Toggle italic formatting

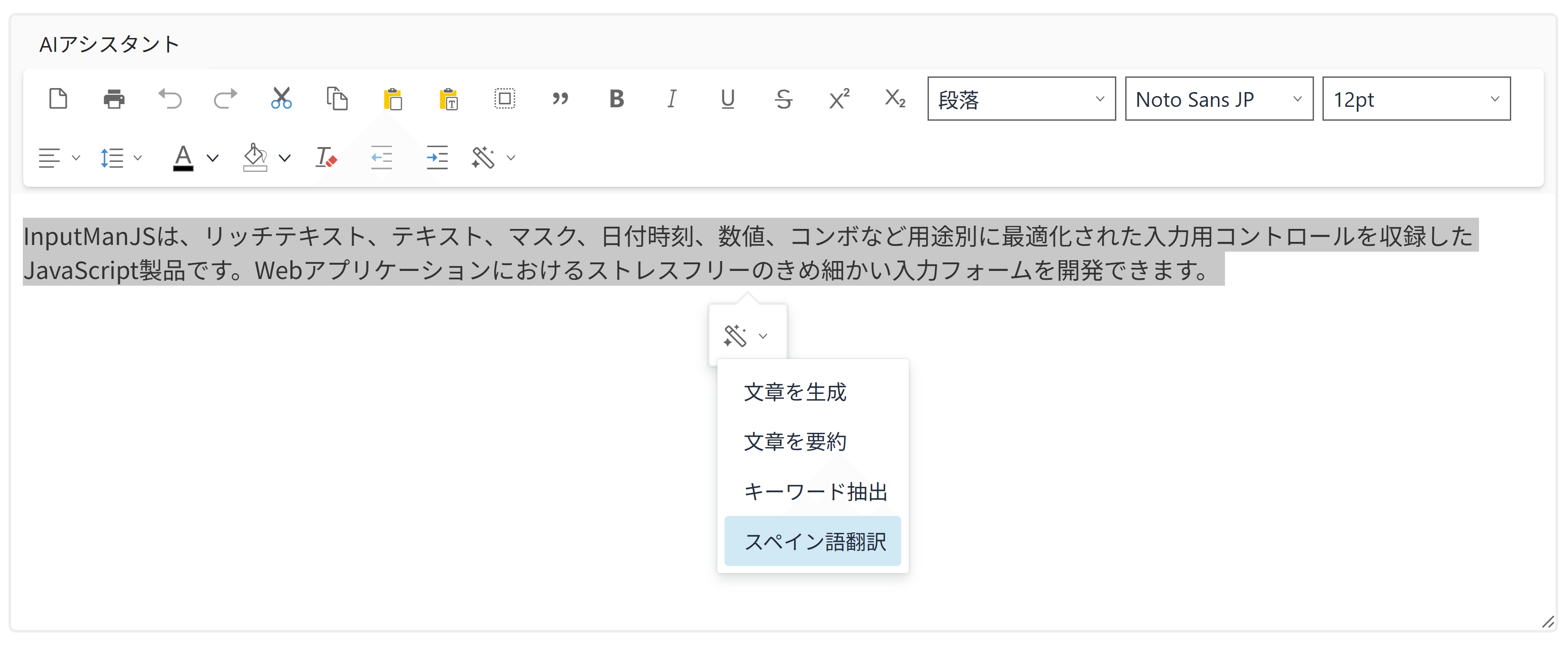(671, 98)
